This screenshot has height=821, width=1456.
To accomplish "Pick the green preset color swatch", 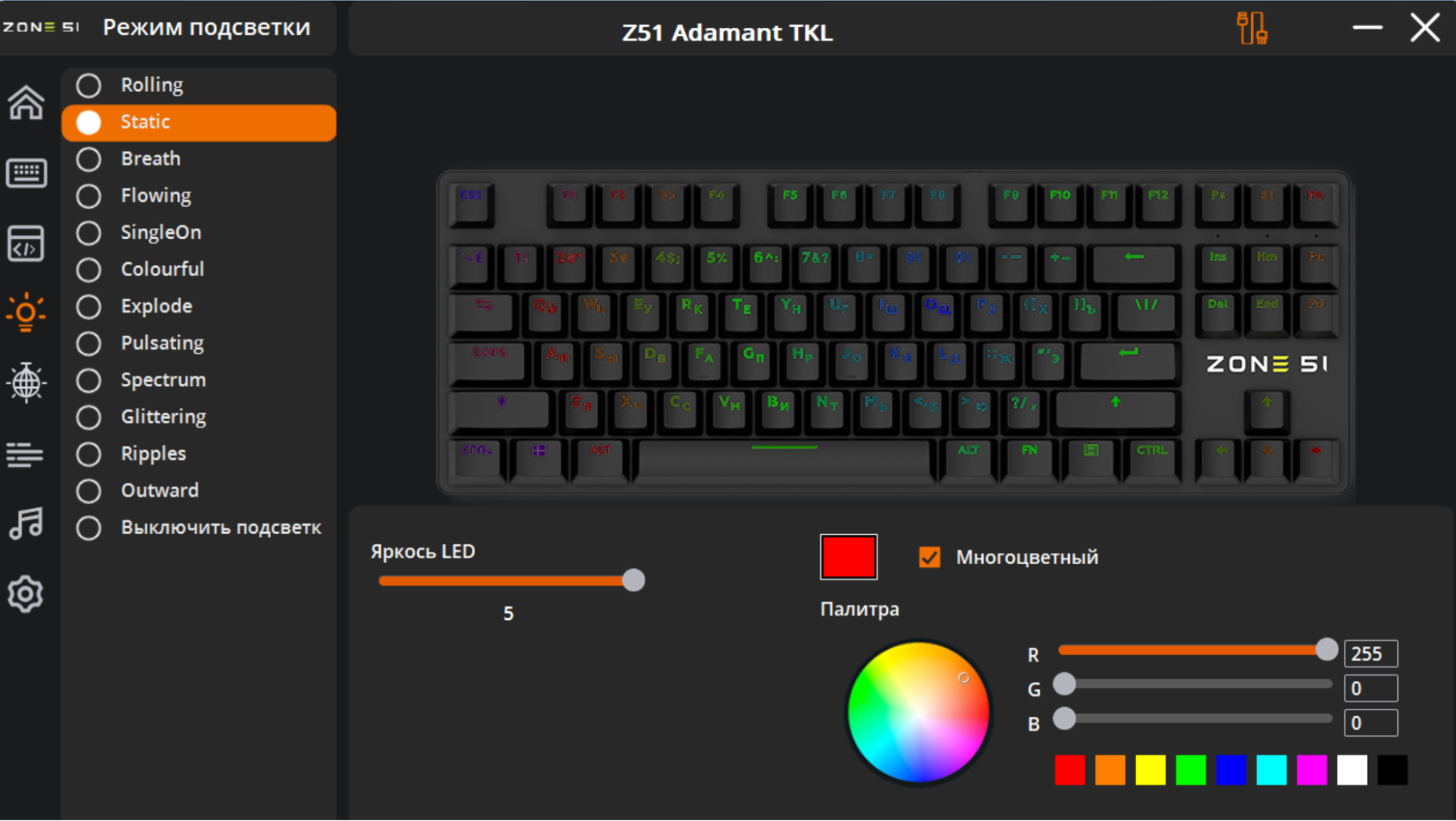I will click(x=1191, y=771).
